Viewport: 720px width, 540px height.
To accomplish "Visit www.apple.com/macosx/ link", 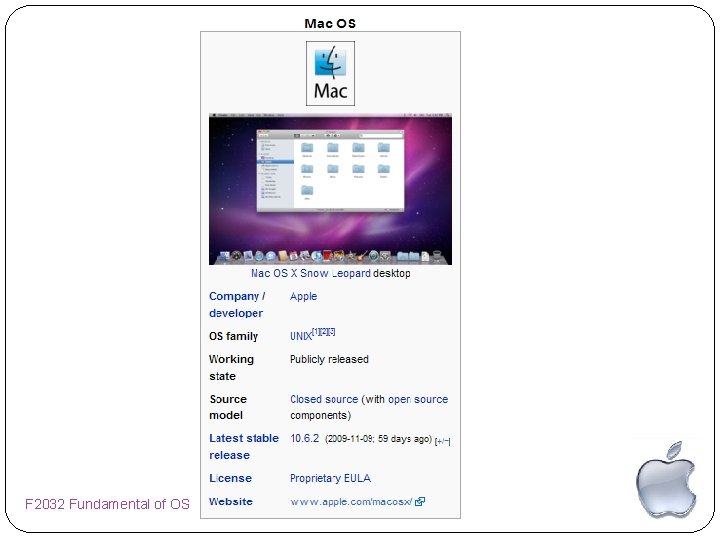I will tap(351, 501).
